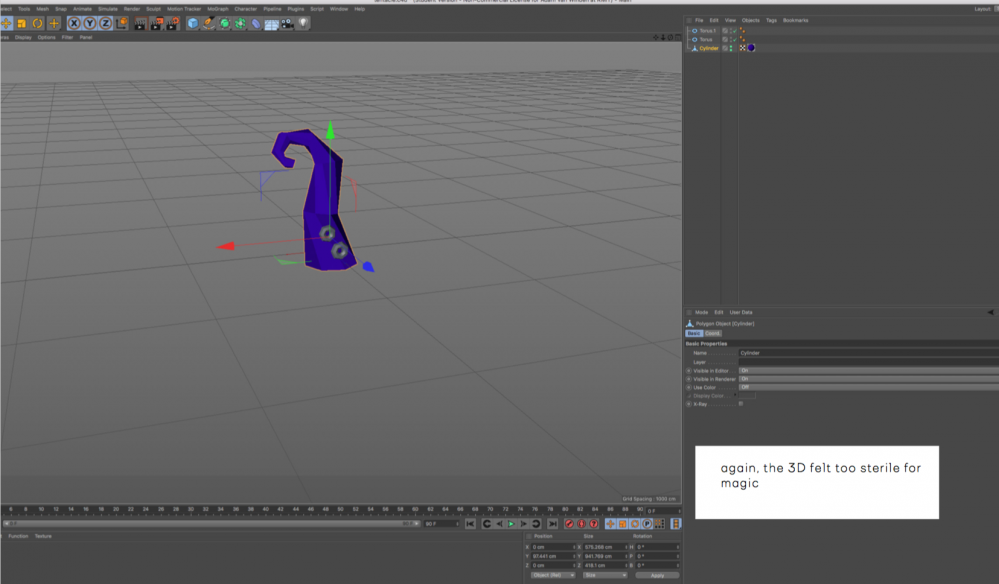Switch to the Coord. tab in Attributes
Screen dimensions: 999x584
pos(712,333)
